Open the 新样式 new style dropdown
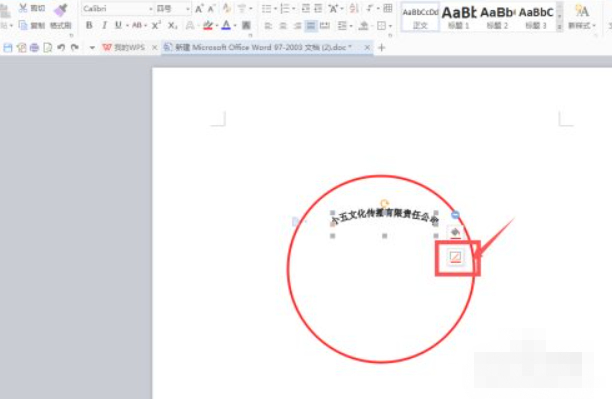612x399 pixels. click(582, 18)
